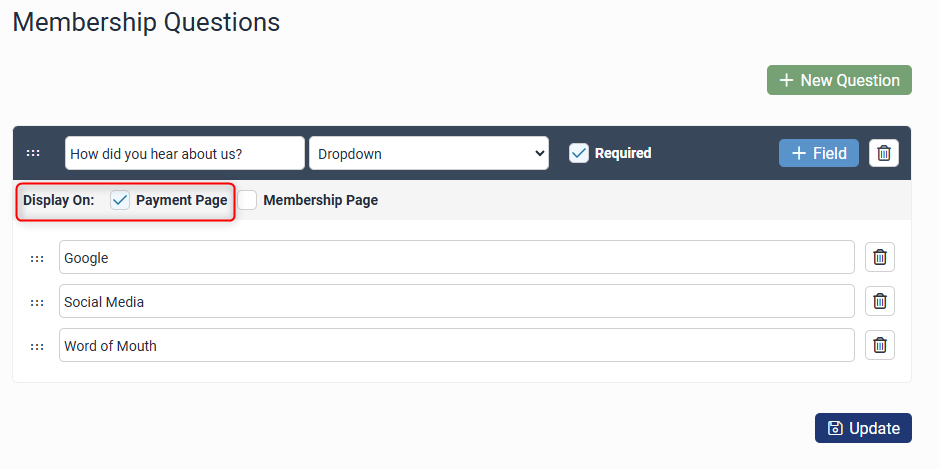Delete the 'How did you hear' question

tap(884, 153)
